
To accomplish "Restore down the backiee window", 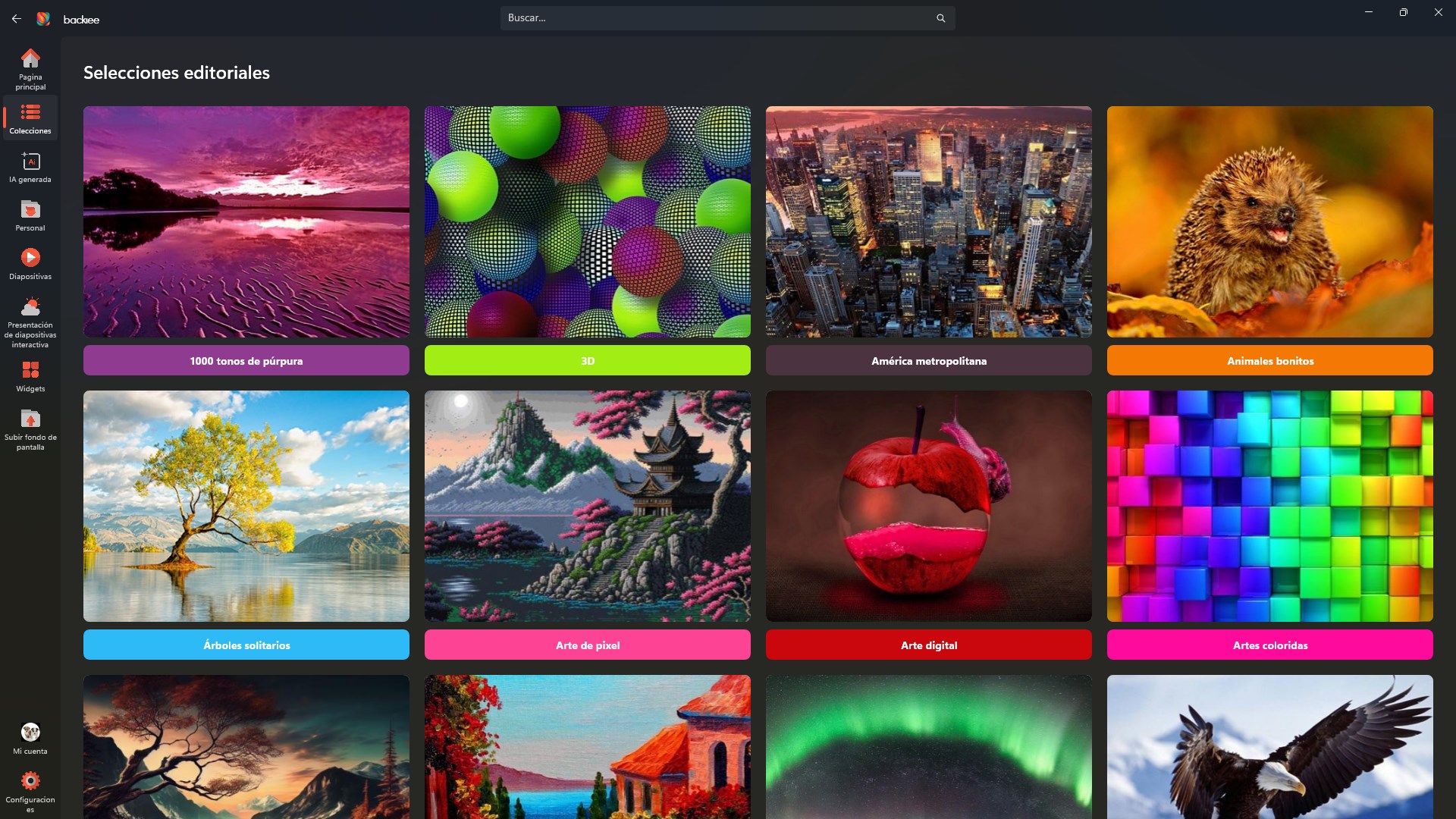I will tap(1404, 12).
